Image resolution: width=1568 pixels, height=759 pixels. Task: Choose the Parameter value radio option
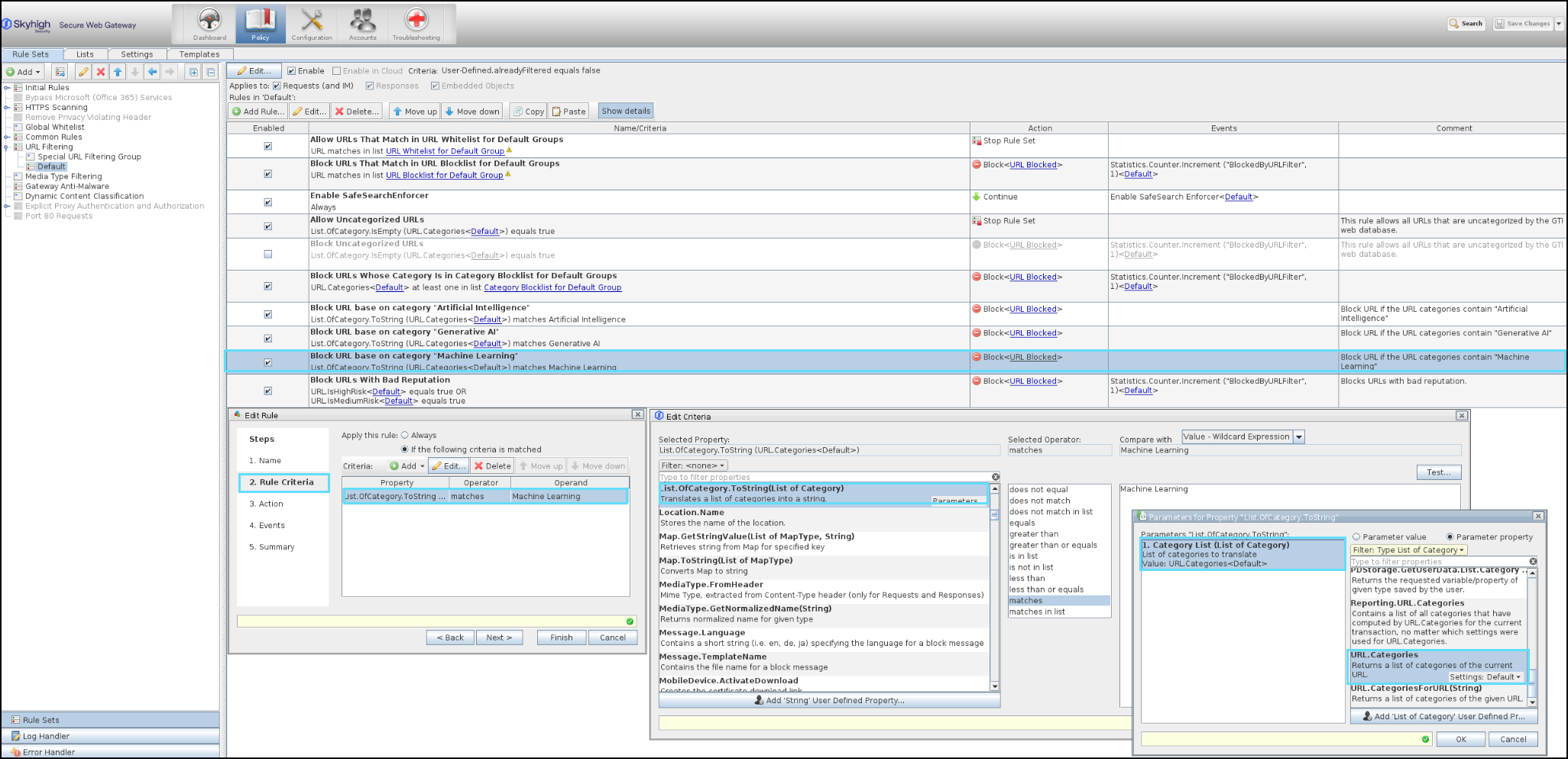click(1356, 537)
